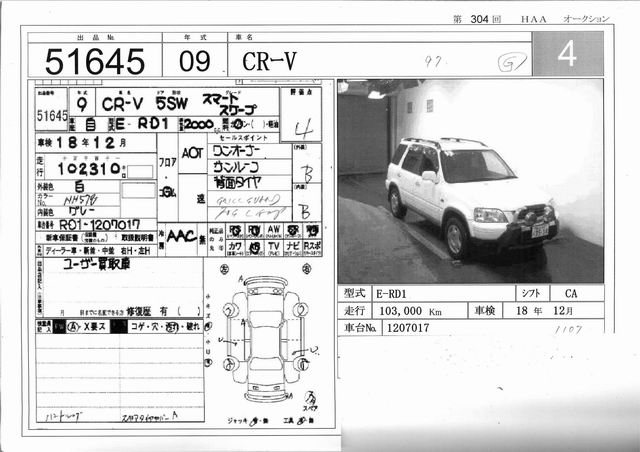This screenshot has width=640, height=452.
Task: Click the small 51645 in inner sheet
Action: [52, 116]
